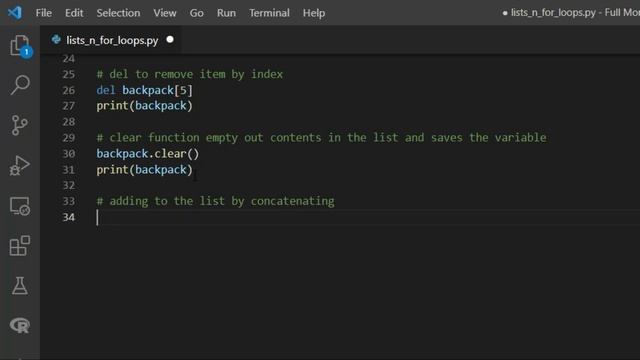Image resolution: width=640 pixels, height=360 pixels.
Task: Click comment '# adding to the list by concatenating'
Action: (216, 201)
